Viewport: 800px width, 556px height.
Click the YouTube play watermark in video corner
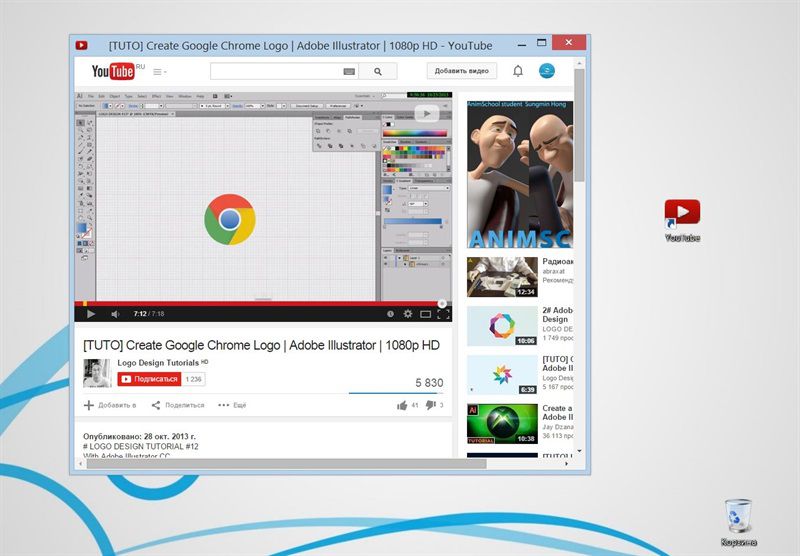coord(427,113)
